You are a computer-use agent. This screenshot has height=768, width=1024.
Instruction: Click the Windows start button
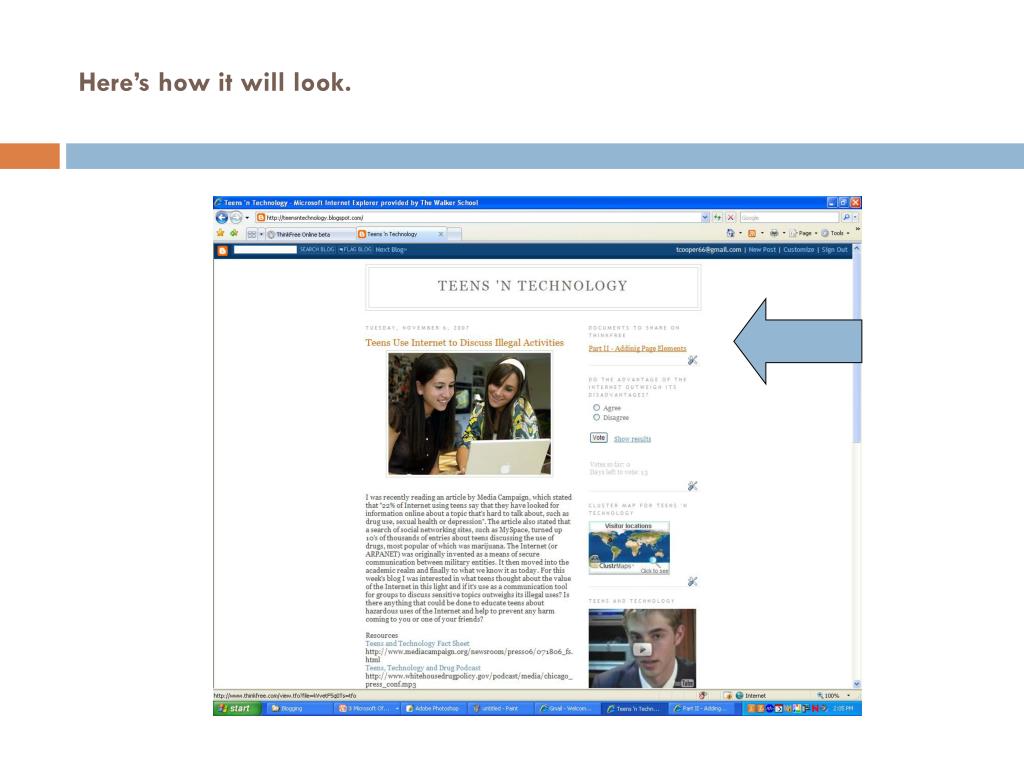tap(236, 709)
